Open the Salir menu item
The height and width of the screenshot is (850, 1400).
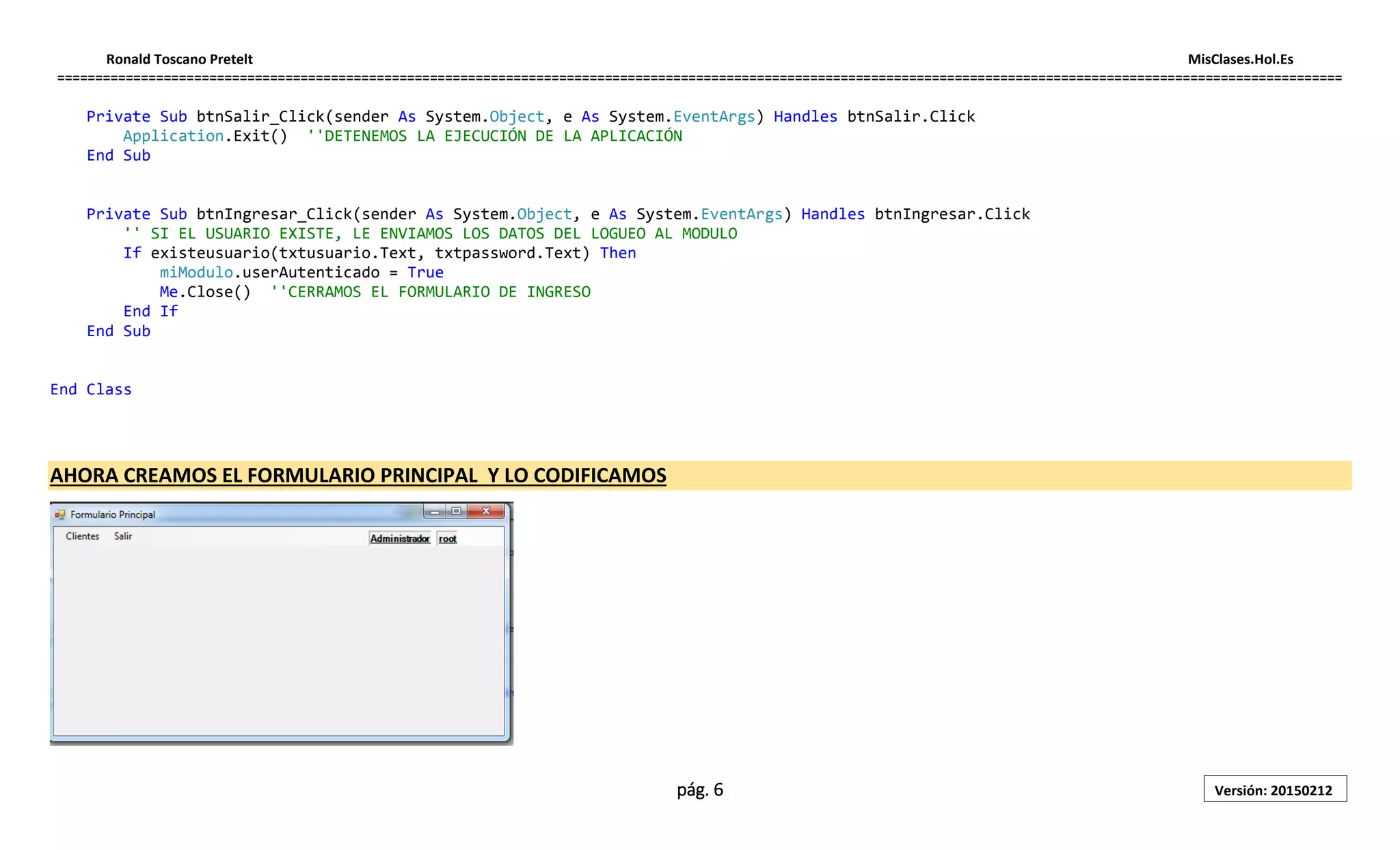click(x=123, y=536)
